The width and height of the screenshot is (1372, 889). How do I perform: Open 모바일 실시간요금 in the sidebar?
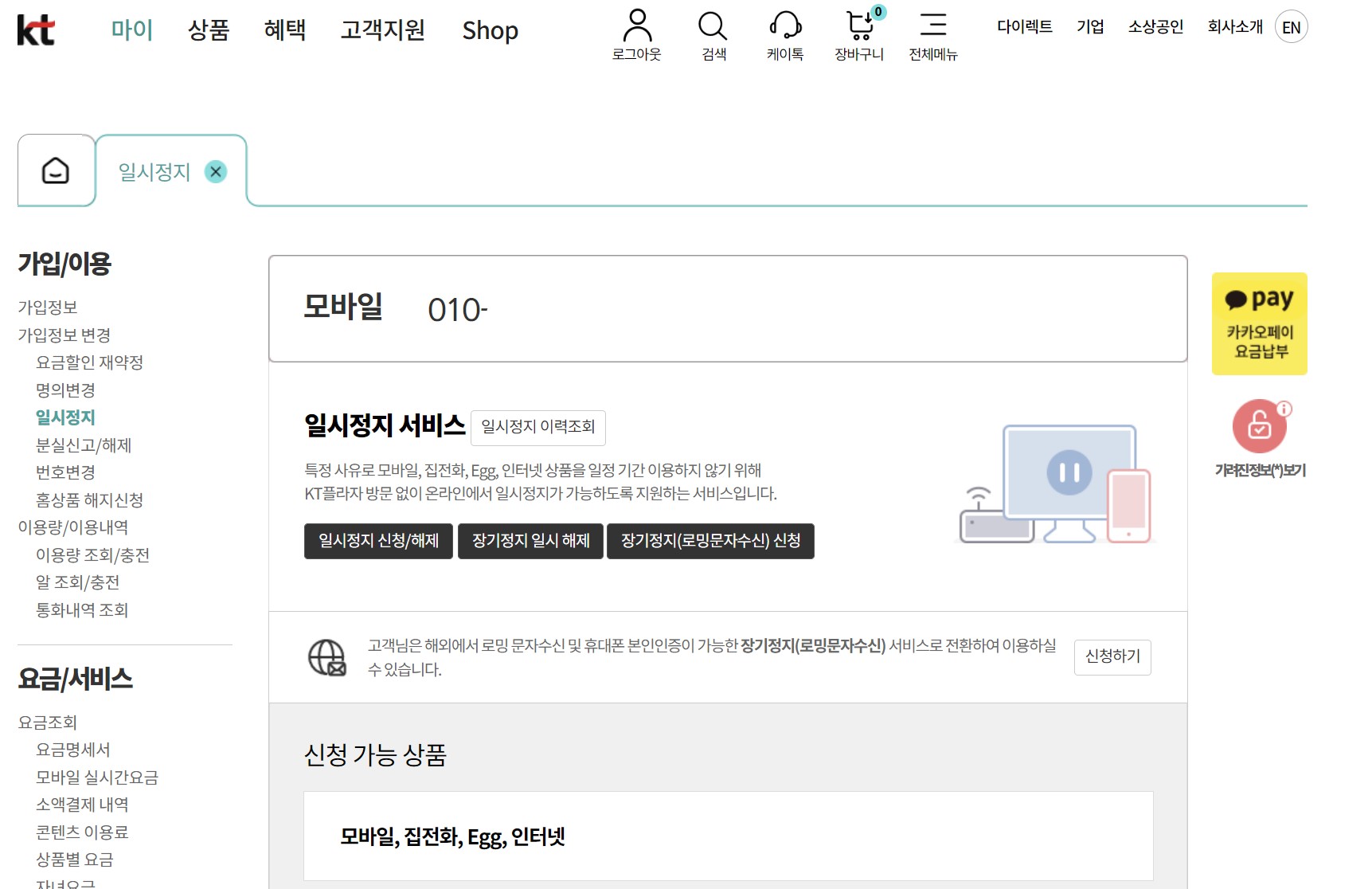(97, 777)
